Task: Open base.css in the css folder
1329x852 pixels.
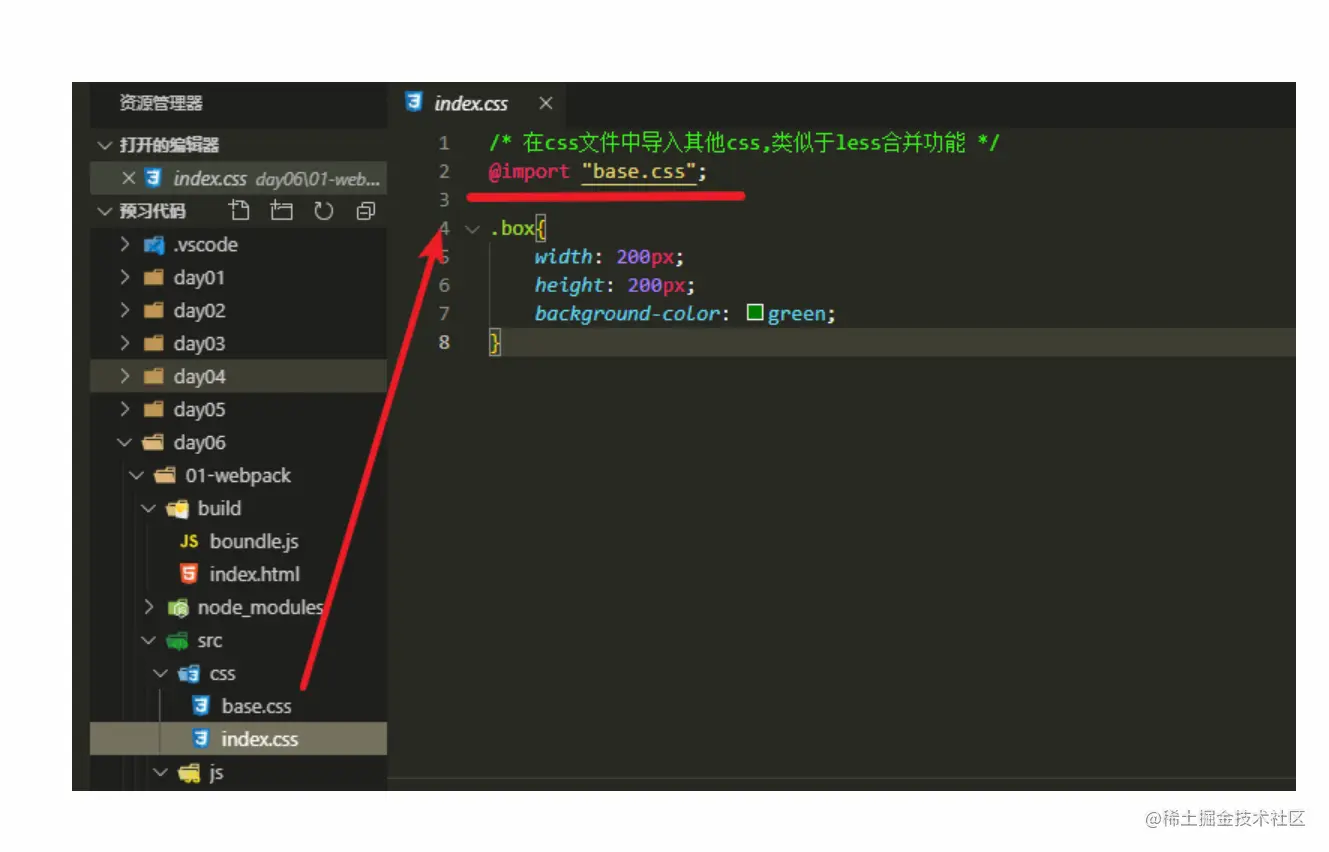Action: pos(256,707)
